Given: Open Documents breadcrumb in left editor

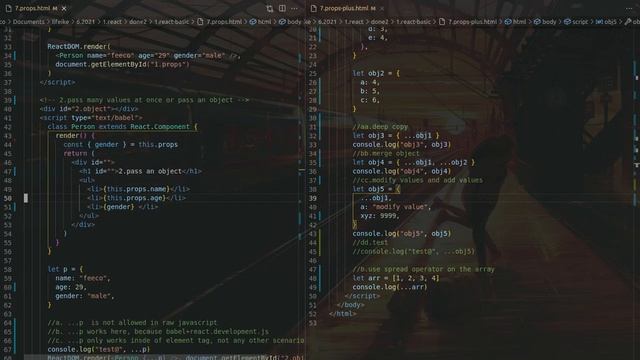Looking at the screenshot, I should 29,22.
